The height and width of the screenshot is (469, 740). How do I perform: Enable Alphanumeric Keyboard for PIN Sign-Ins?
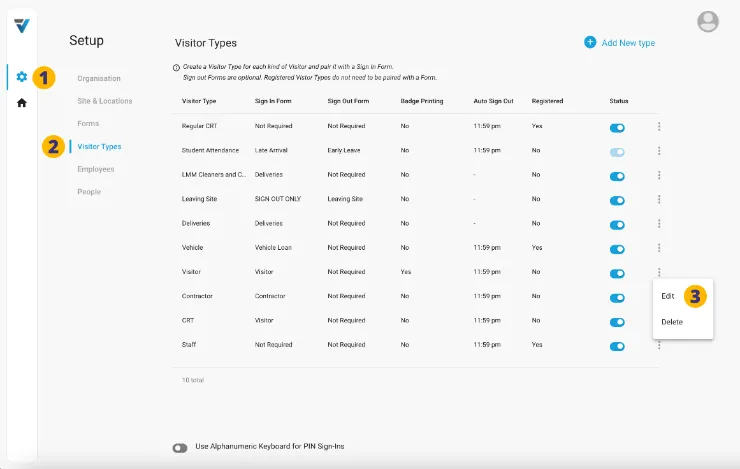click(180, 447)
